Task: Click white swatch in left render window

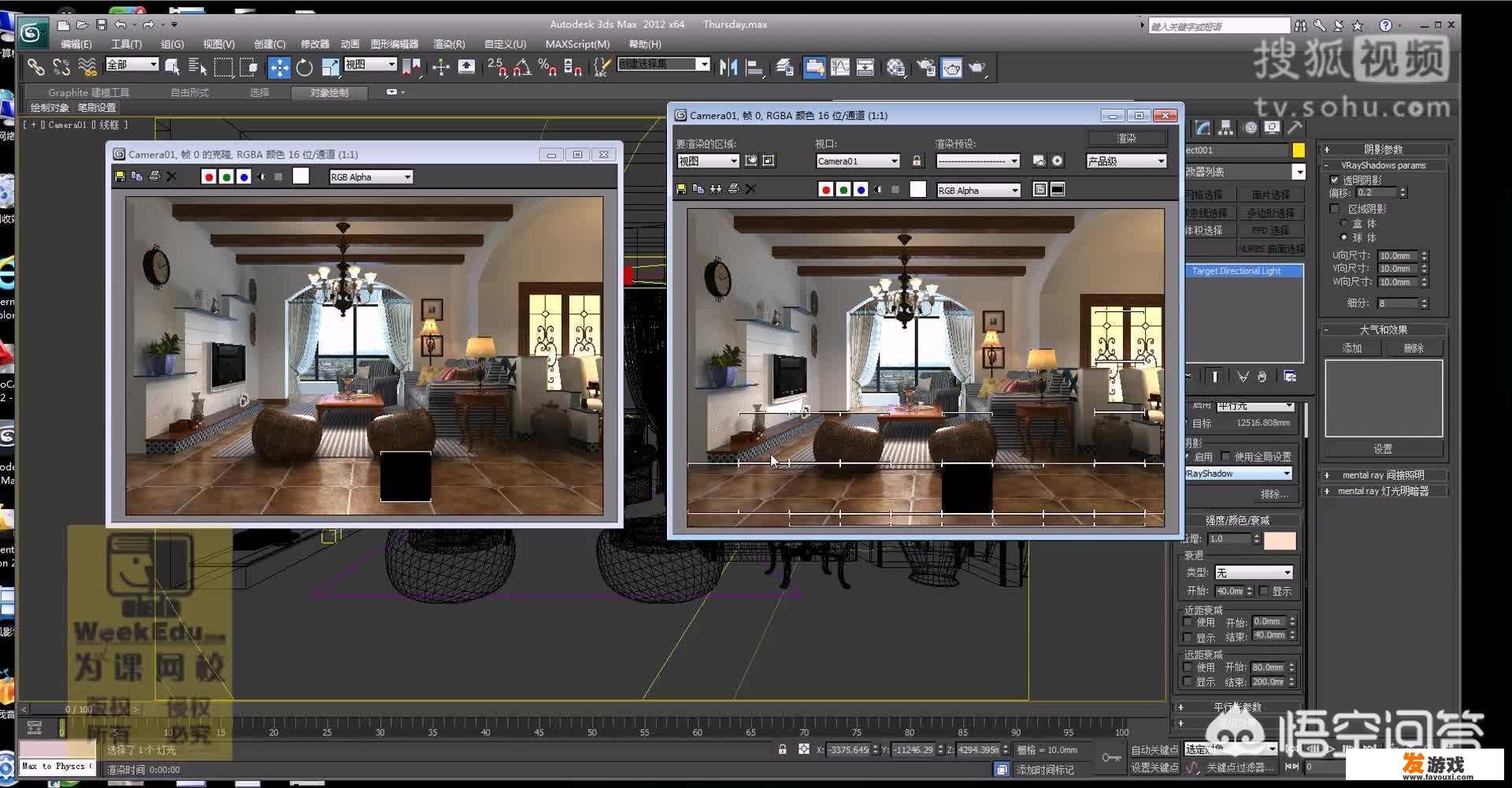Action: tap(301, 177)
